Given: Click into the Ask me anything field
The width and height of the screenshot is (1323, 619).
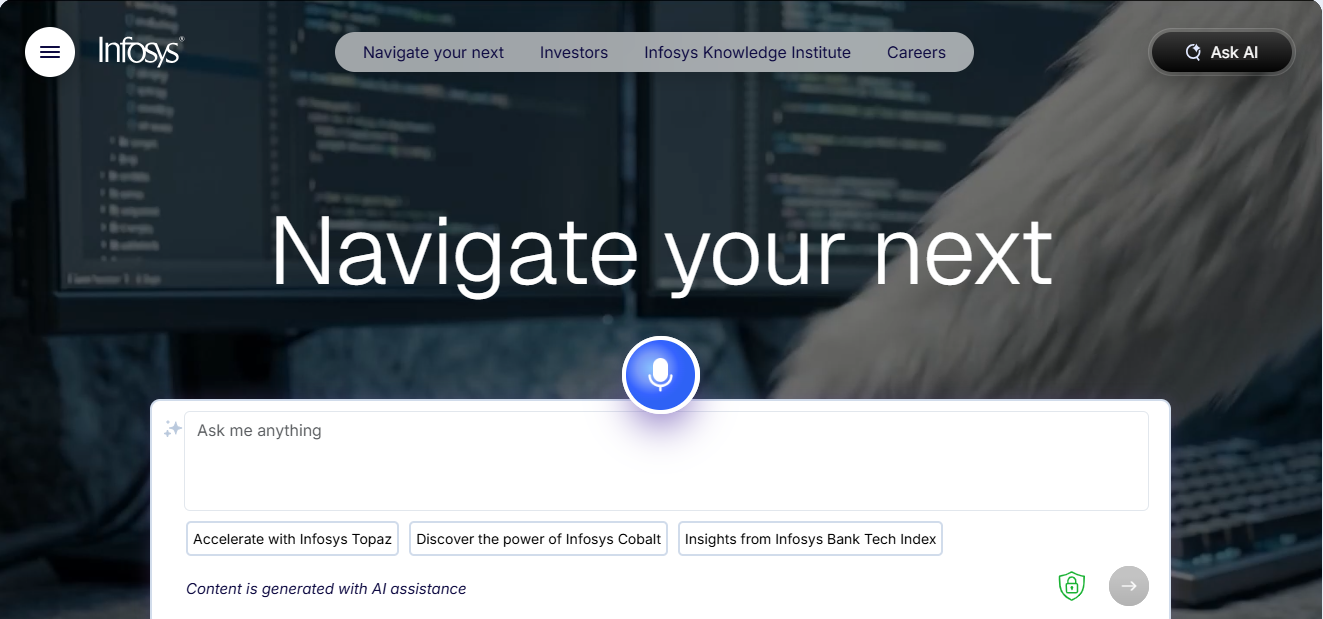Looking at the screenshot, I should click(x=666, y=461).
